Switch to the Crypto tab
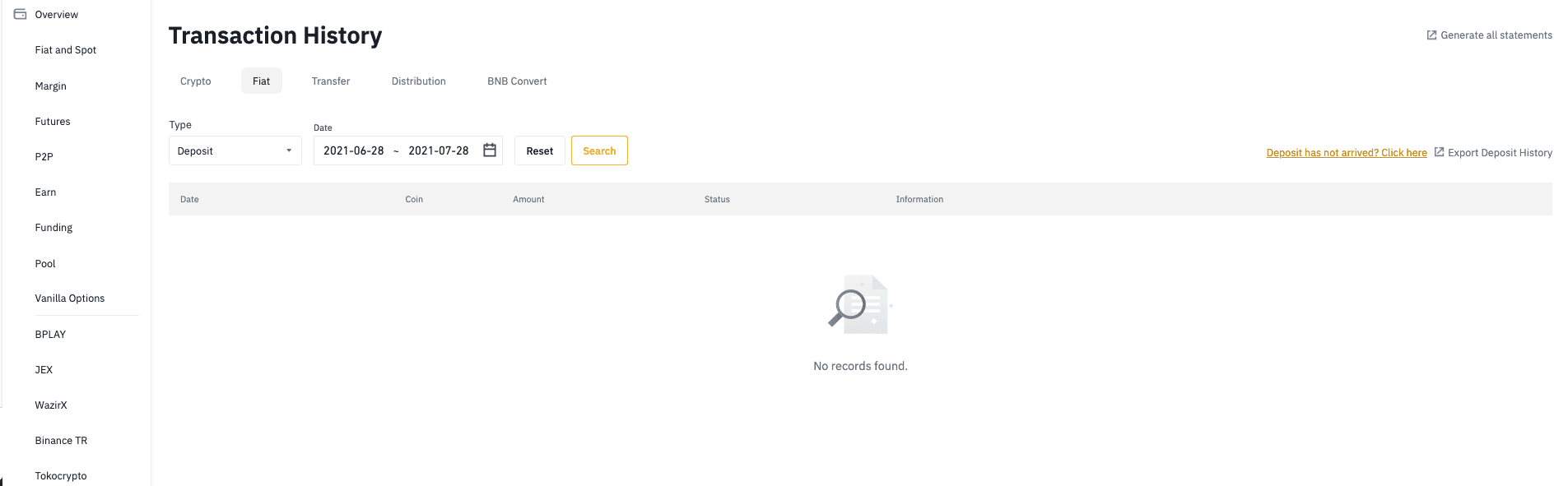 (x=196, y=81)
